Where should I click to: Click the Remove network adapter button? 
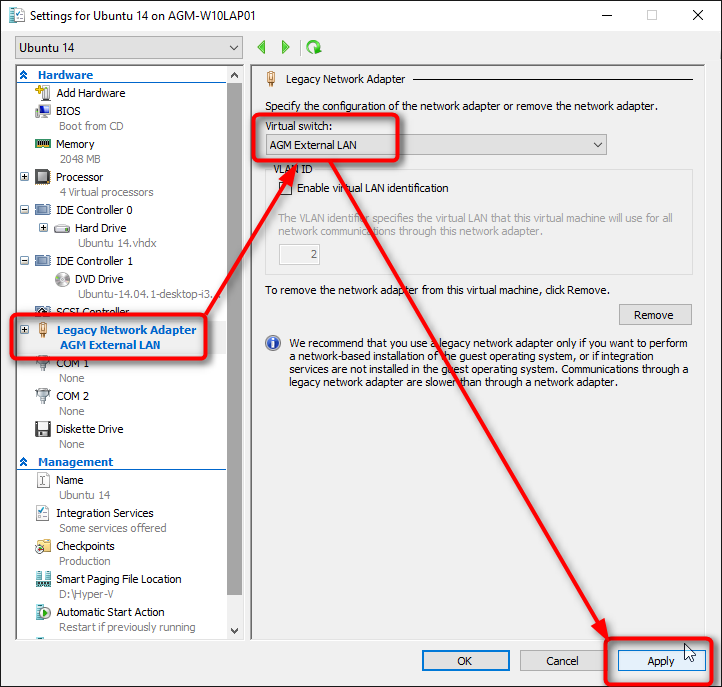[x=655, y=315]
